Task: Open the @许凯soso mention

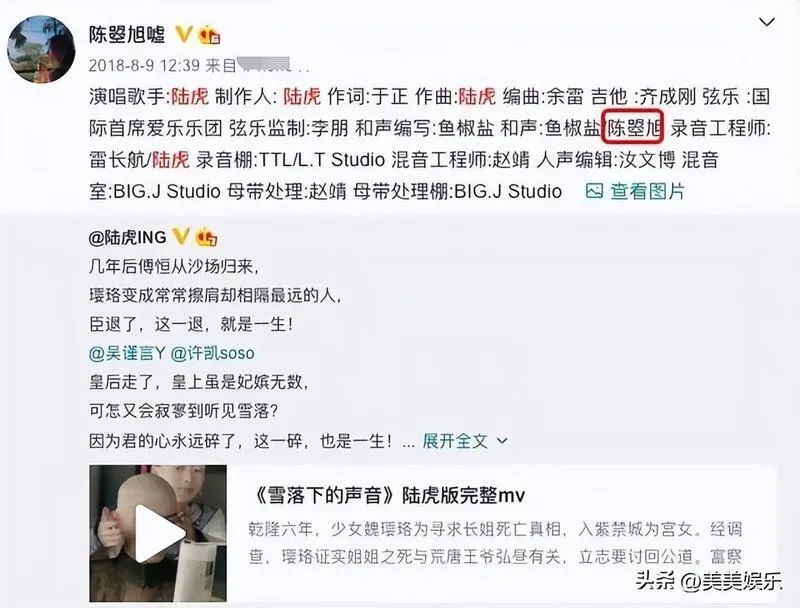Action: [x=212, y=353]
